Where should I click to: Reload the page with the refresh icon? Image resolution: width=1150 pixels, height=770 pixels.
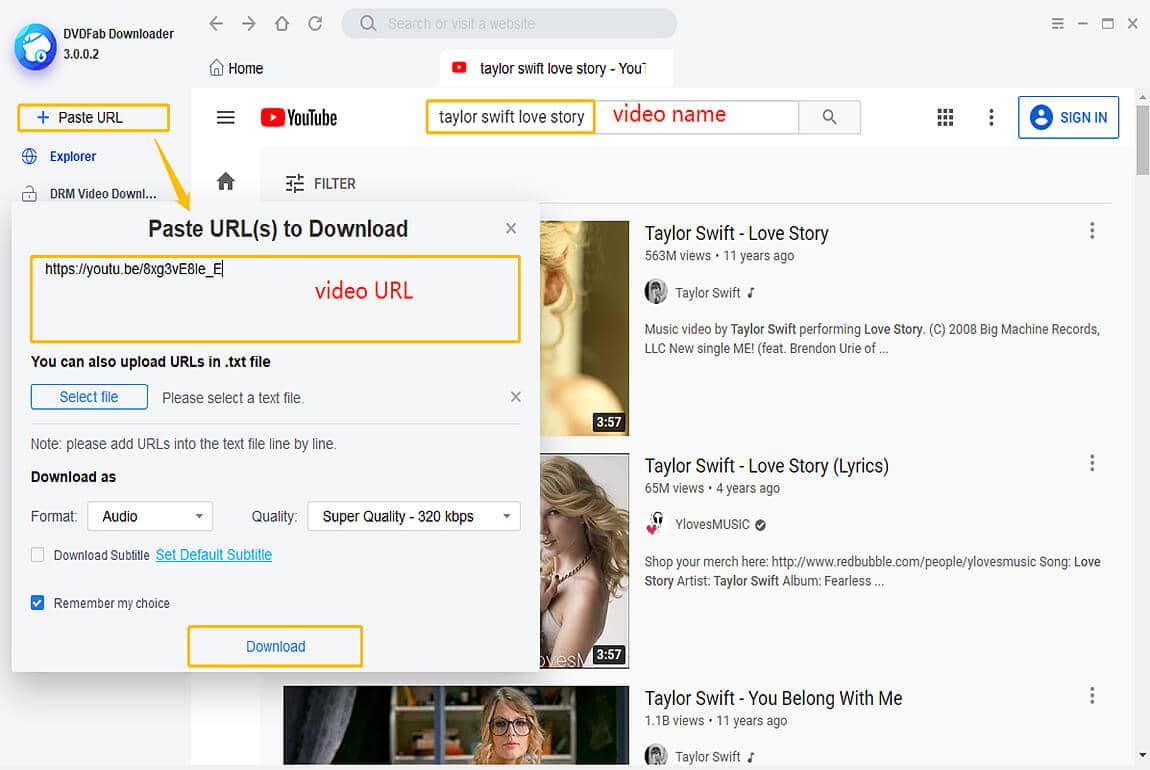(315, 23)
